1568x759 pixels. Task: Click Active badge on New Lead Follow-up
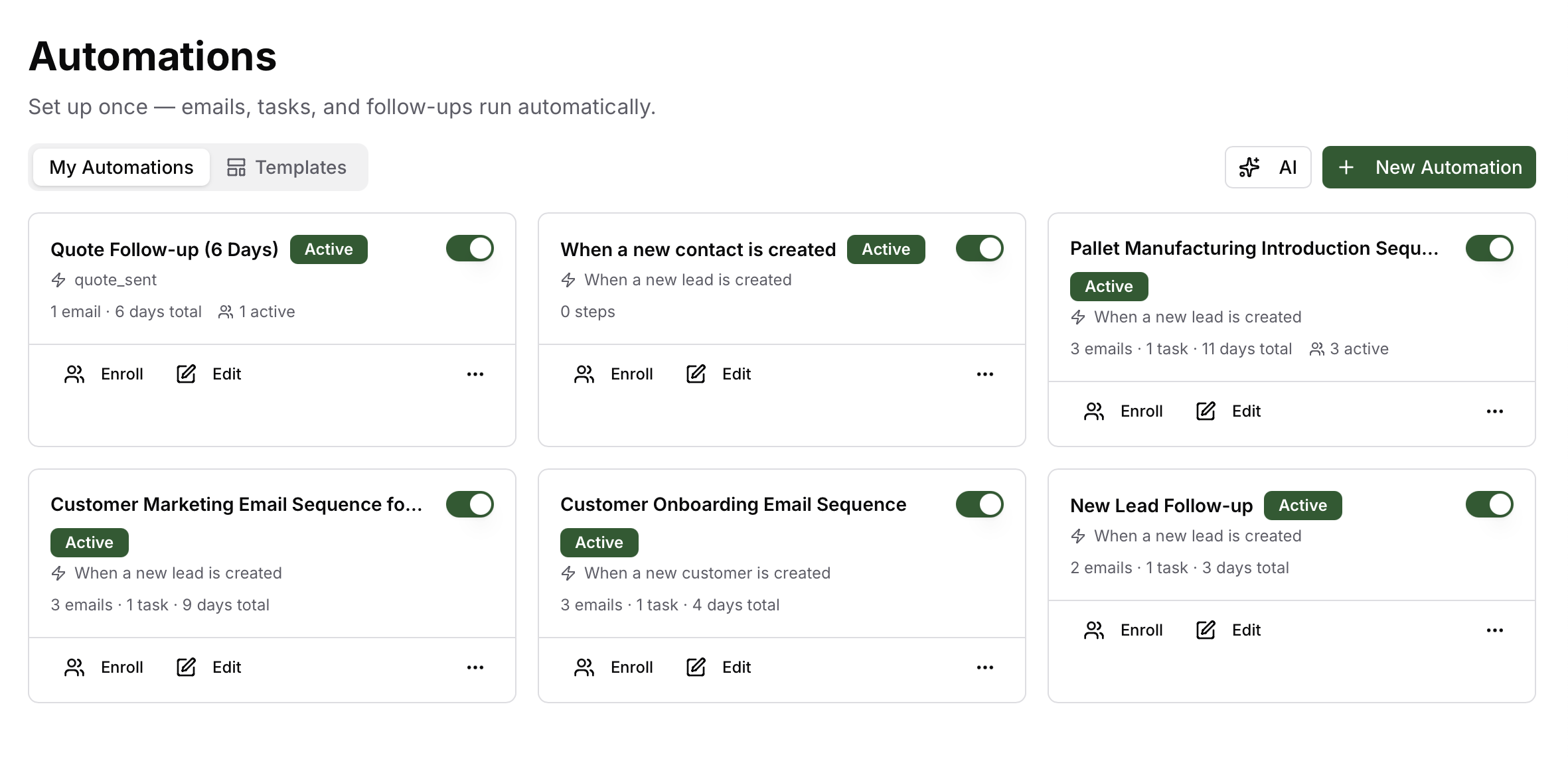pyautogui.click(x=1303, y=506)
